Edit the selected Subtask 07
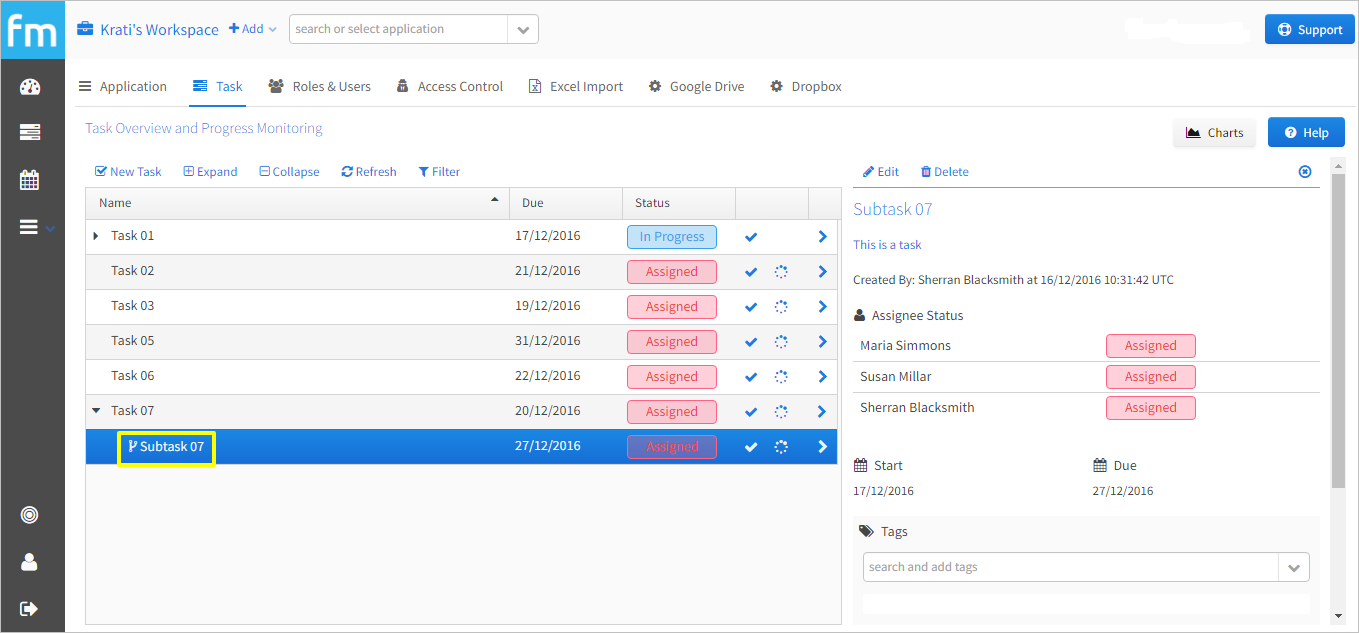 (x=880, y=171)
